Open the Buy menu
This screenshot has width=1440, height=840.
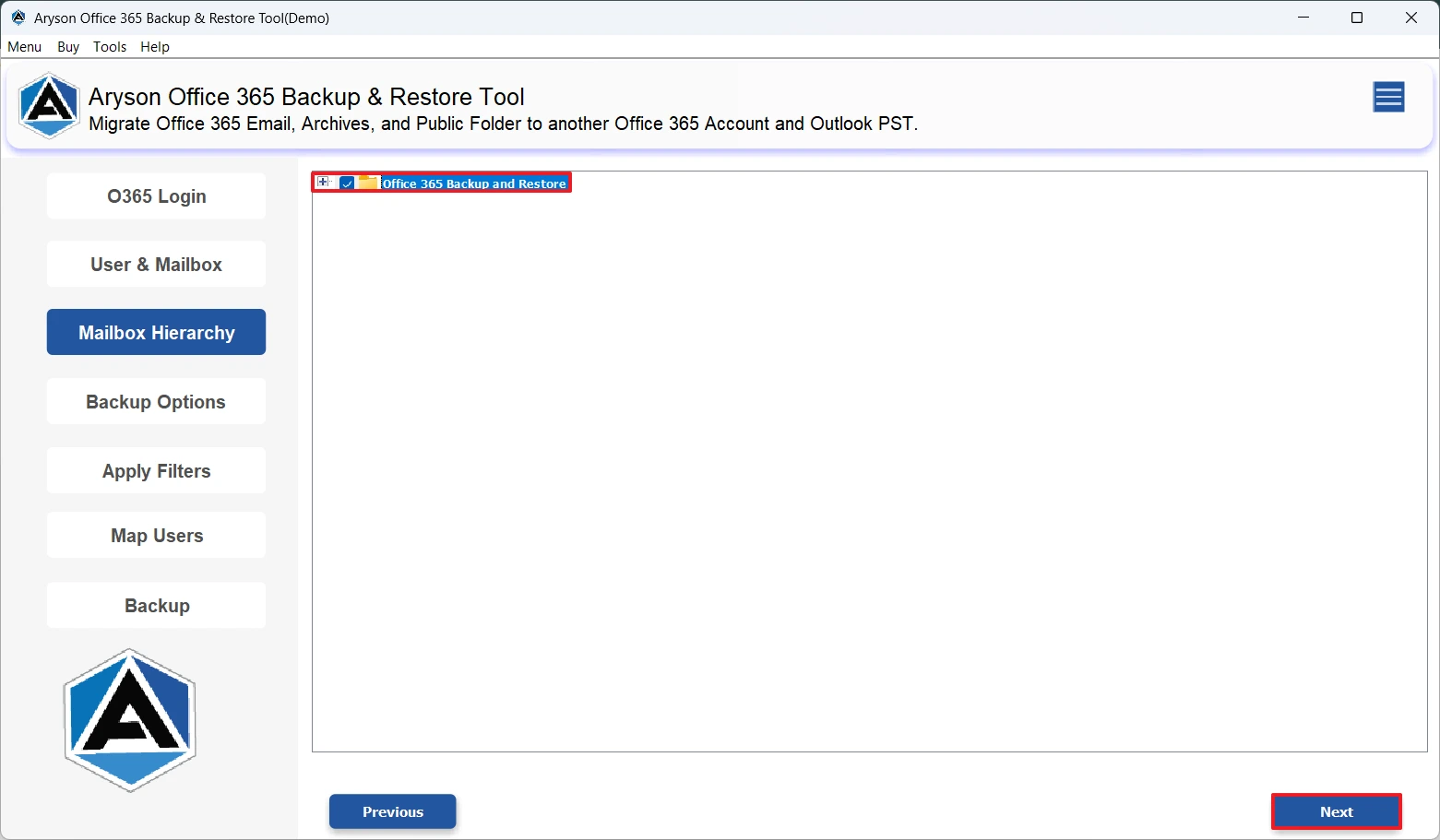click(68, 47)
